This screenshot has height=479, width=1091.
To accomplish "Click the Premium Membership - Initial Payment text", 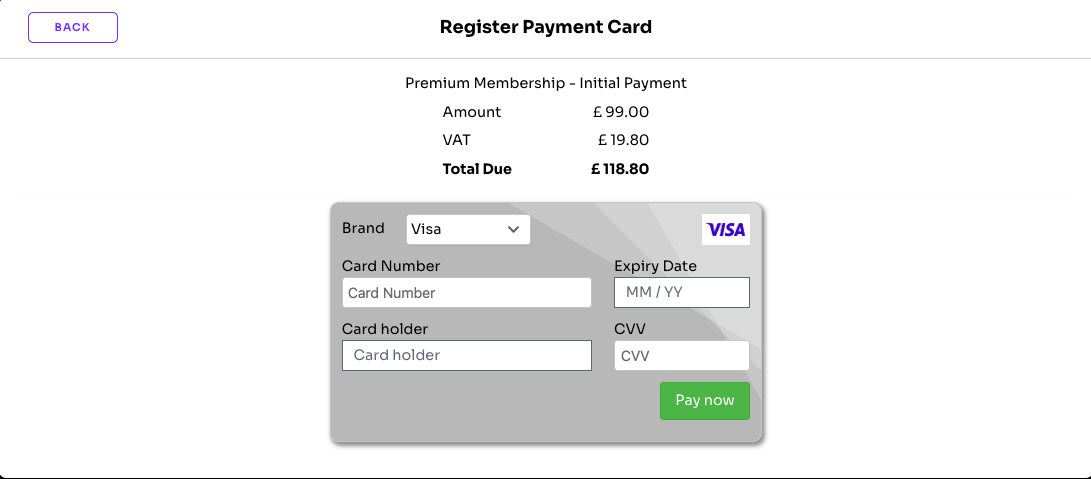I will [546, 84].
